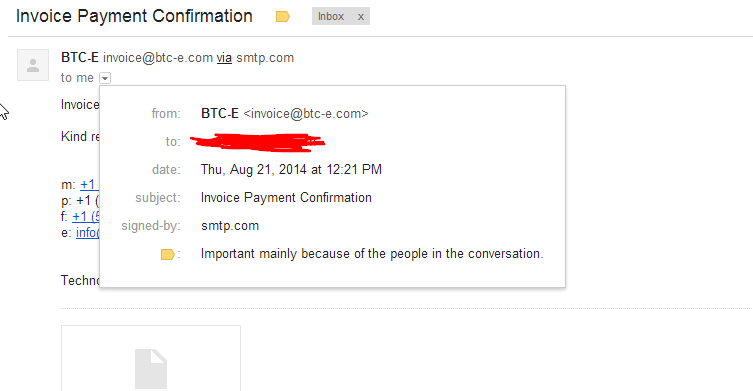Click the Invoice Payment Confirmation subject heading
This screenshot has height=391, width=753.
tap(134, 16)
